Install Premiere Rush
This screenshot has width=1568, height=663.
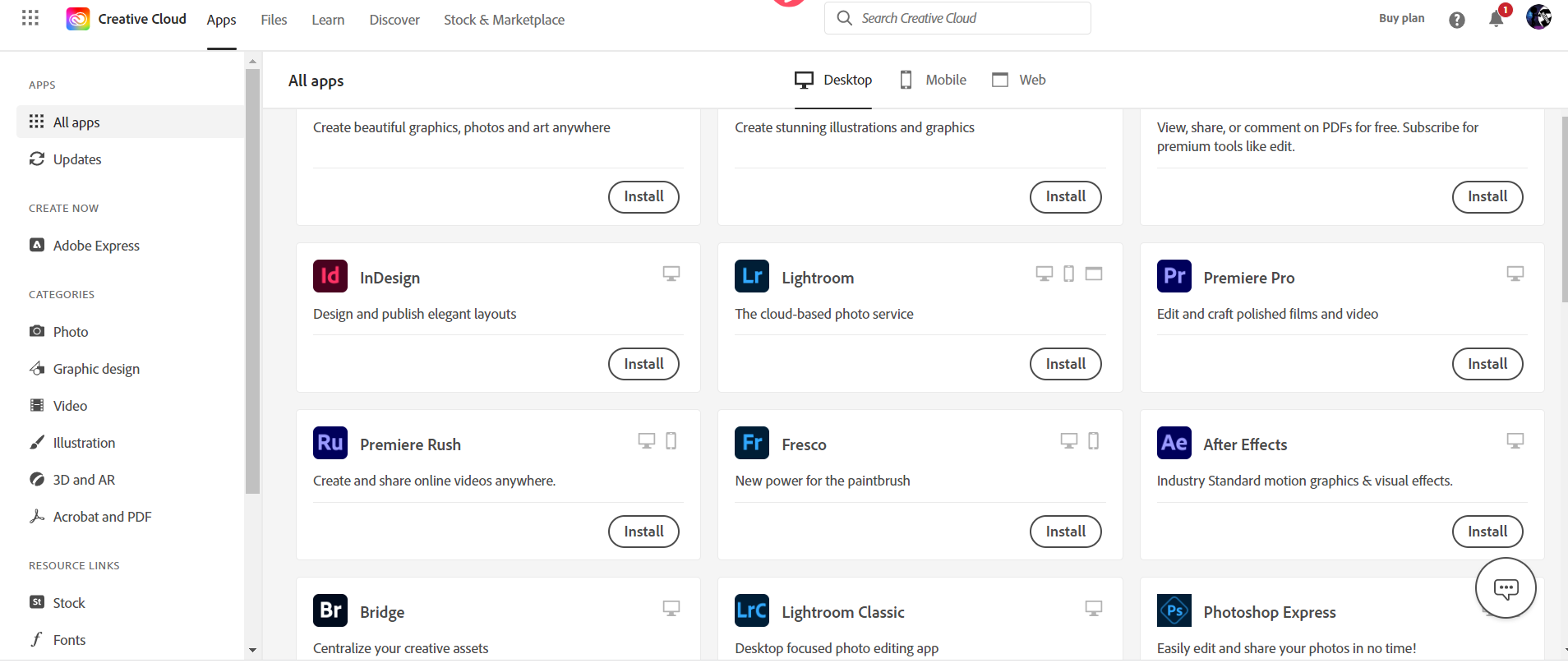click(x=643, y=532)
